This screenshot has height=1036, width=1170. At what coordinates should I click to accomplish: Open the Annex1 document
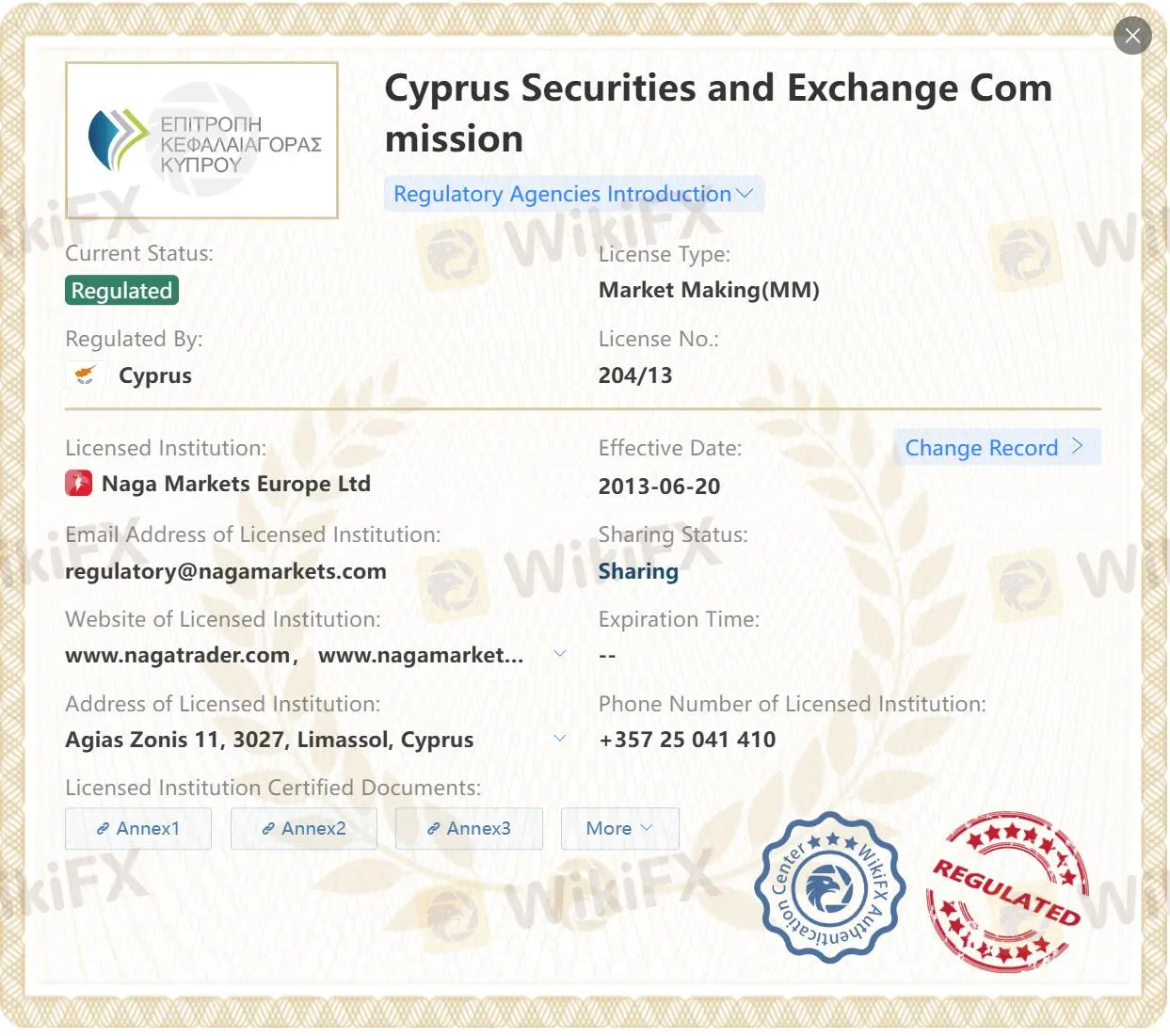138,828
